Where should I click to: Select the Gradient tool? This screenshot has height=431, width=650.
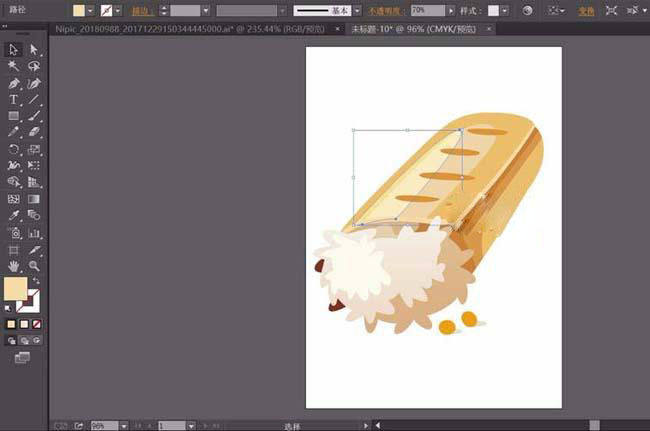click(x=34, y=199)
